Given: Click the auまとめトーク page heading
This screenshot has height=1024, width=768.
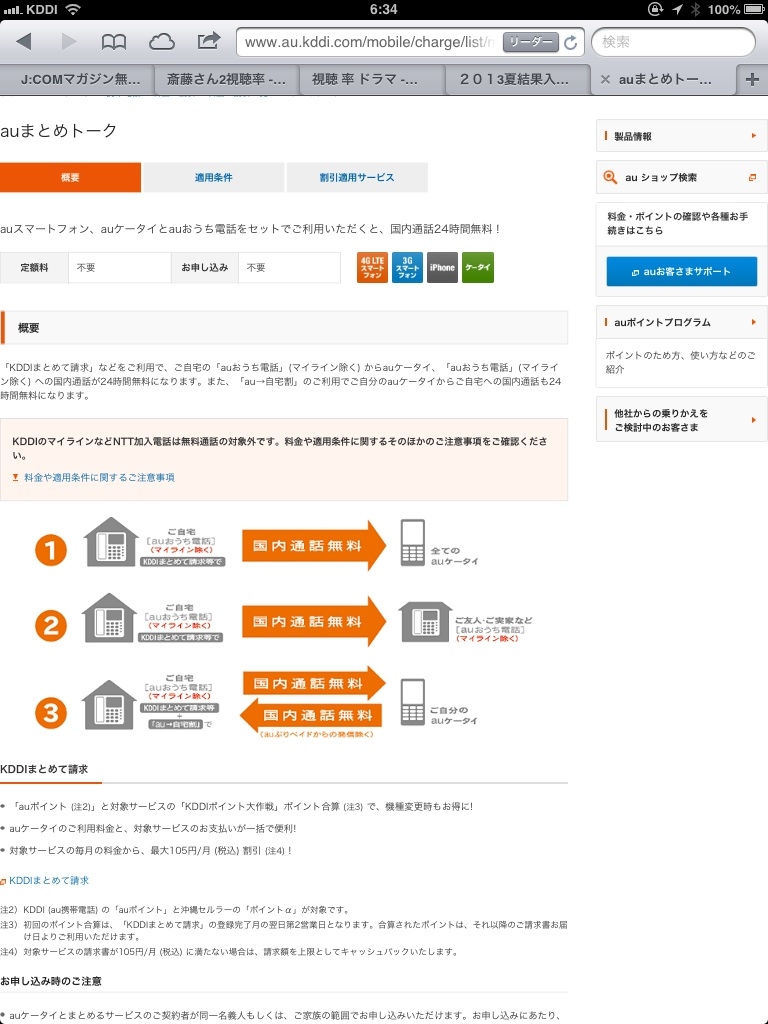Looking at the screenshot, I should (x=59, y=131).
